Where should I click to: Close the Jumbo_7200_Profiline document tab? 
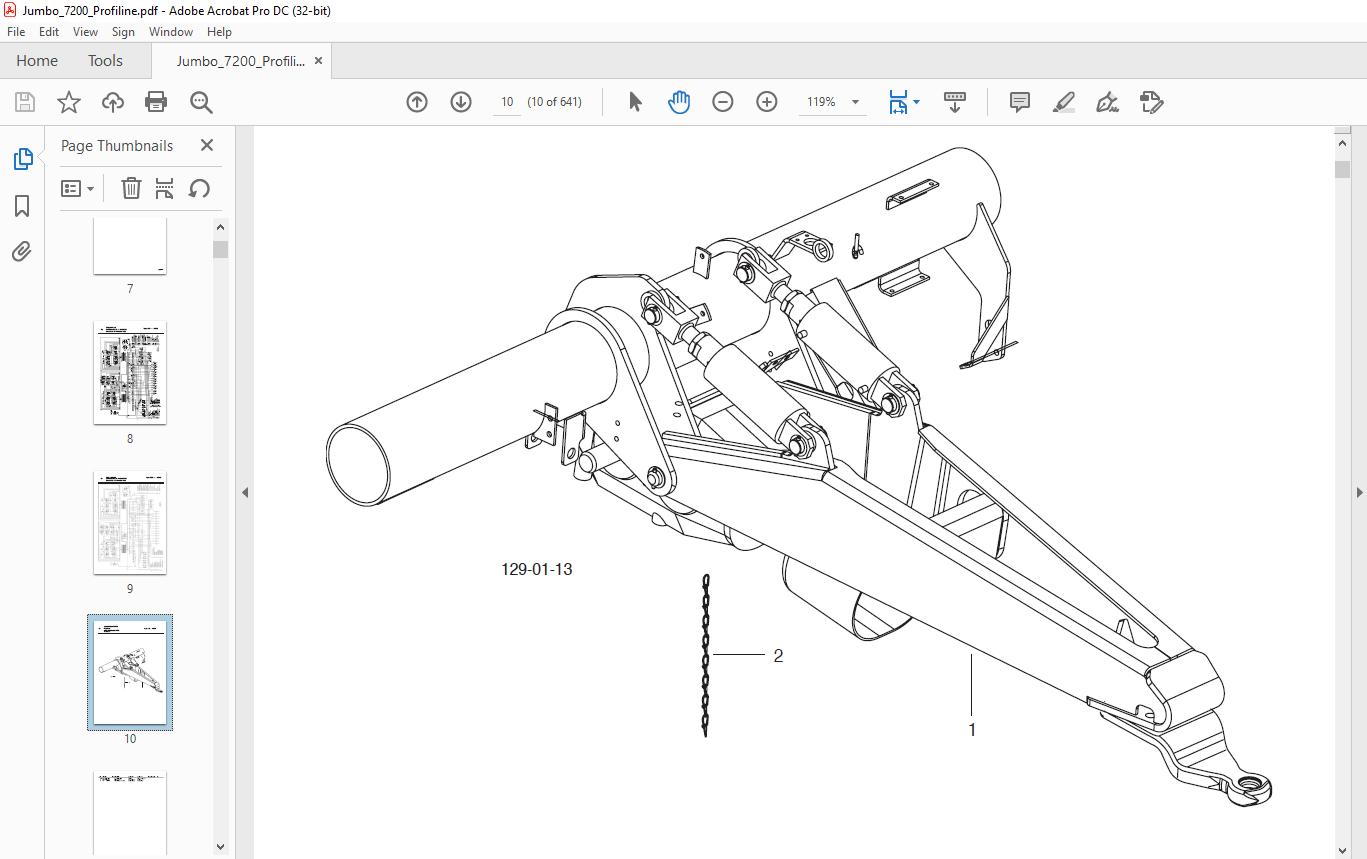click(x=319, y=61)
